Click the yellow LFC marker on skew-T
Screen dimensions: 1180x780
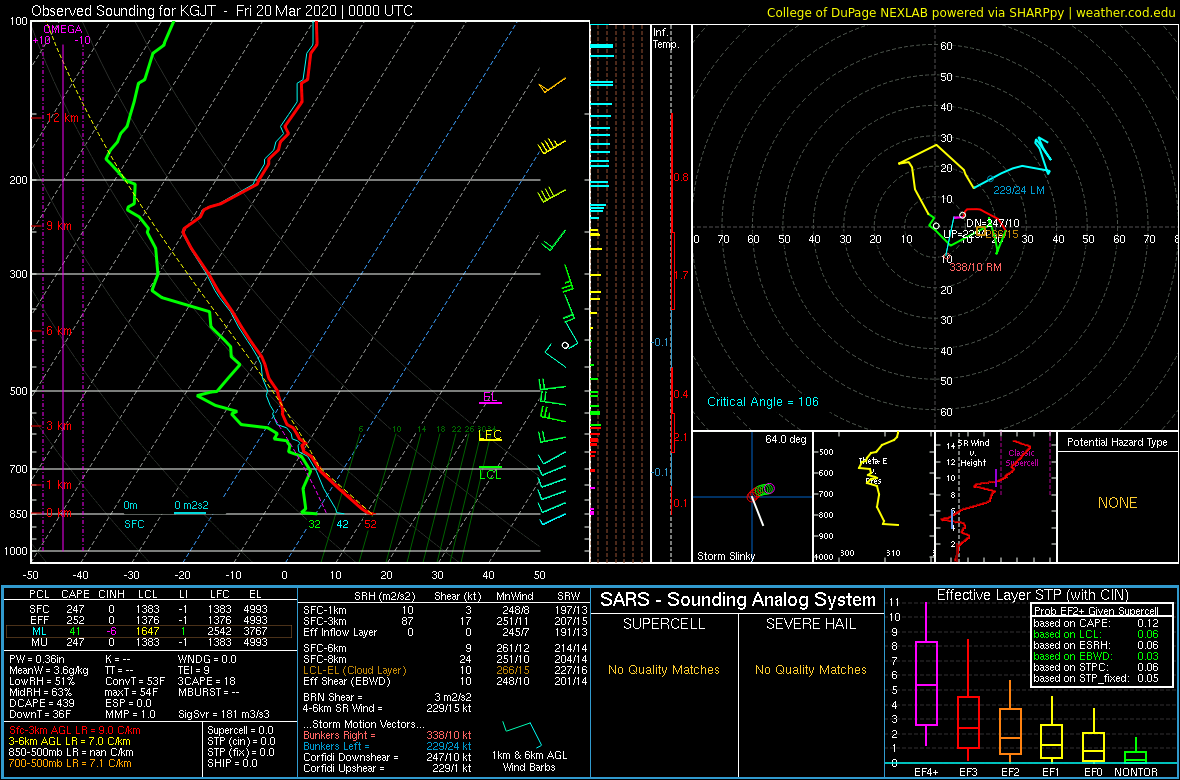[490, 435]
